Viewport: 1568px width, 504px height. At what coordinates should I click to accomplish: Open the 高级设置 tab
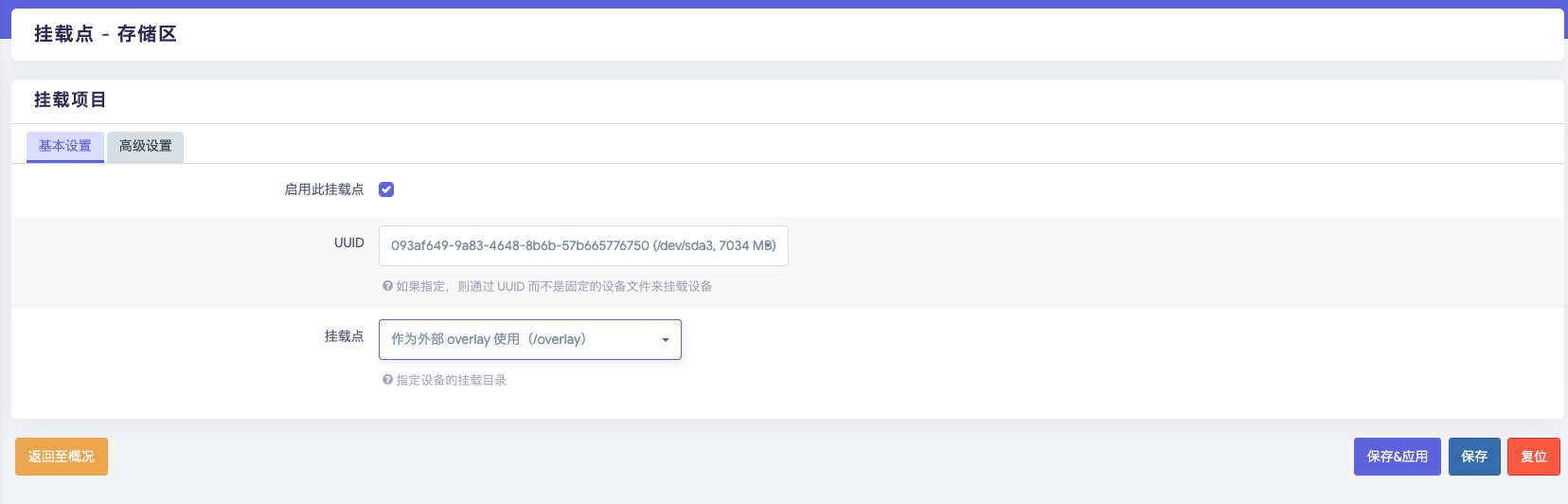point(146,146)
